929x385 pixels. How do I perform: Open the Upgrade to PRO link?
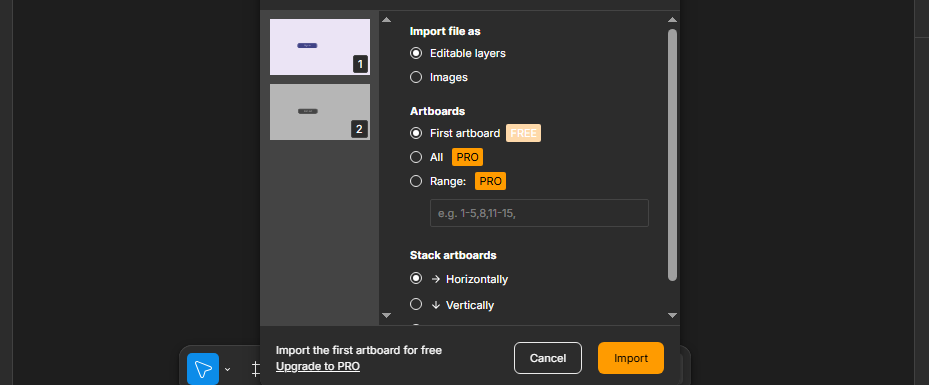coord(318,366)
